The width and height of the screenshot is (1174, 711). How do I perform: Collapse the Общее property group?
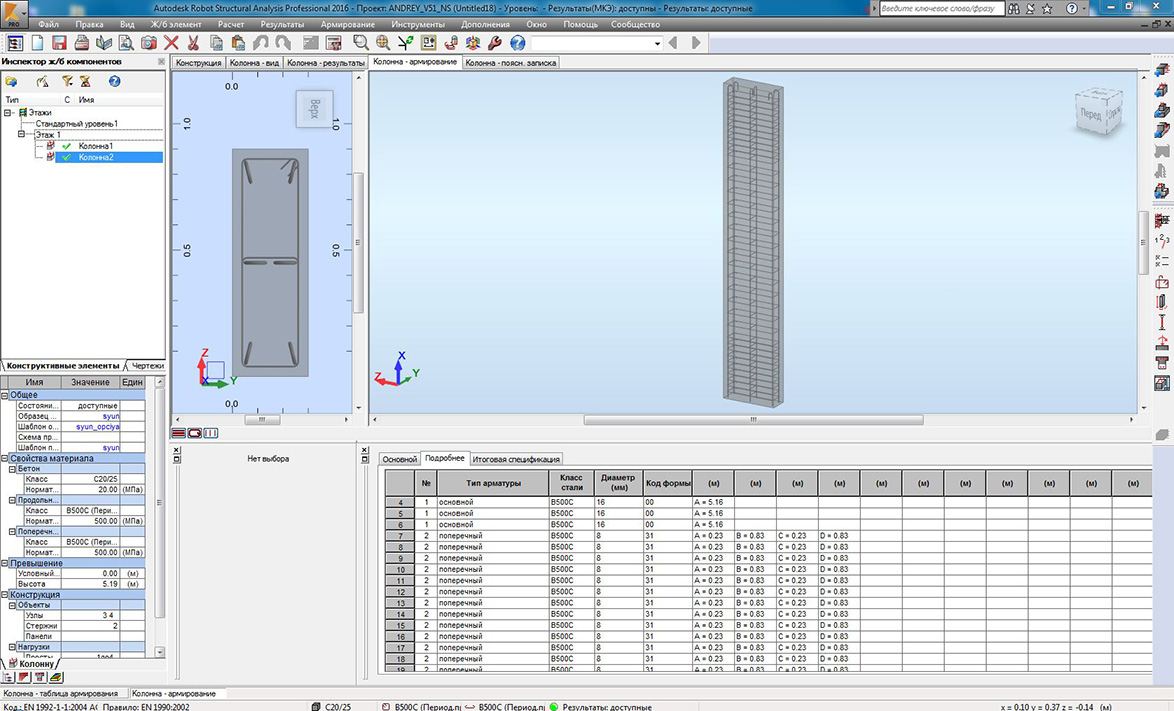(4, 394)
